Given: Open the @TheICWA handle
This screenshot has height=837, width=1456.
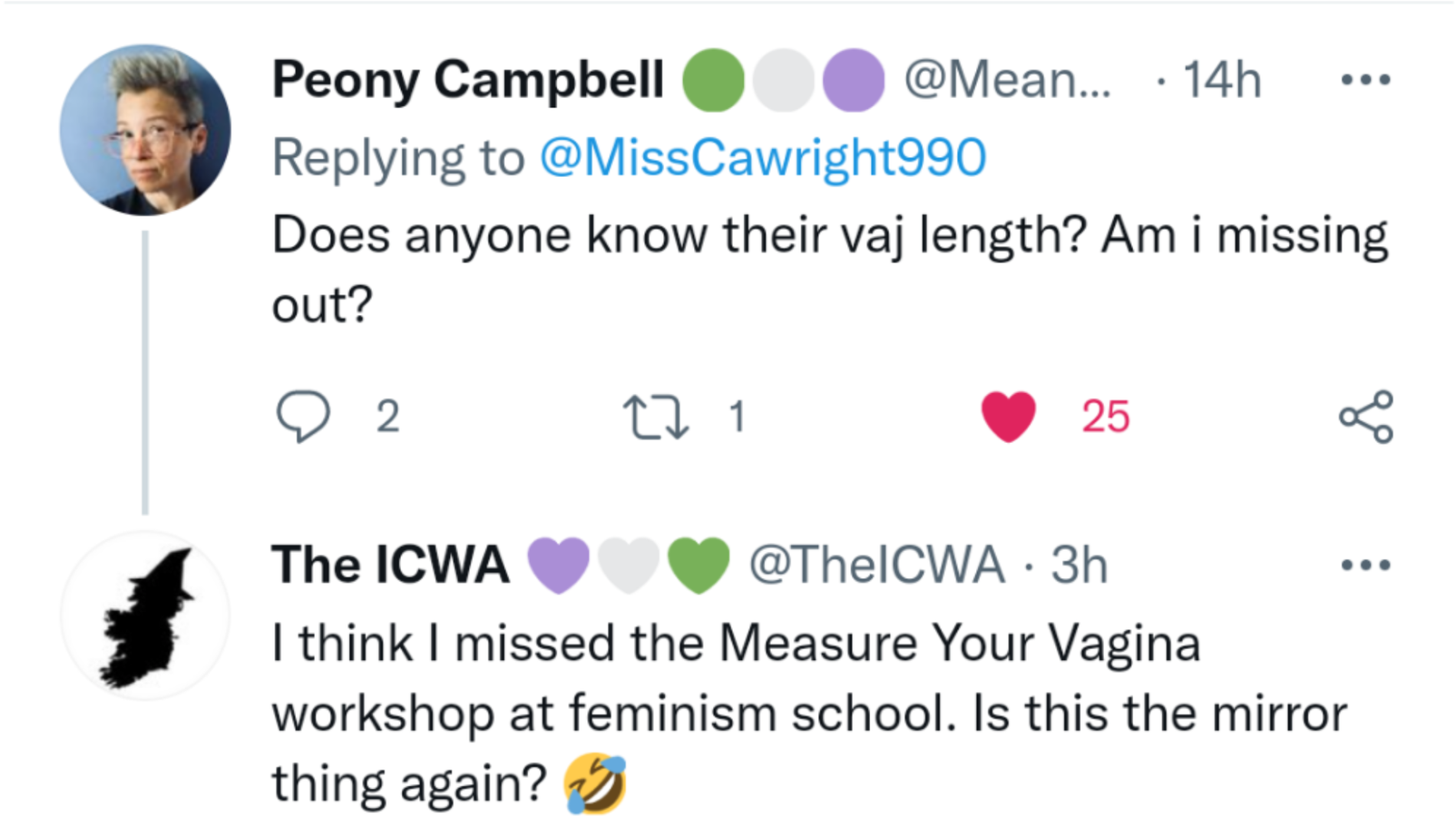Looking at the screenshot, I should click(x=876, y=566).
